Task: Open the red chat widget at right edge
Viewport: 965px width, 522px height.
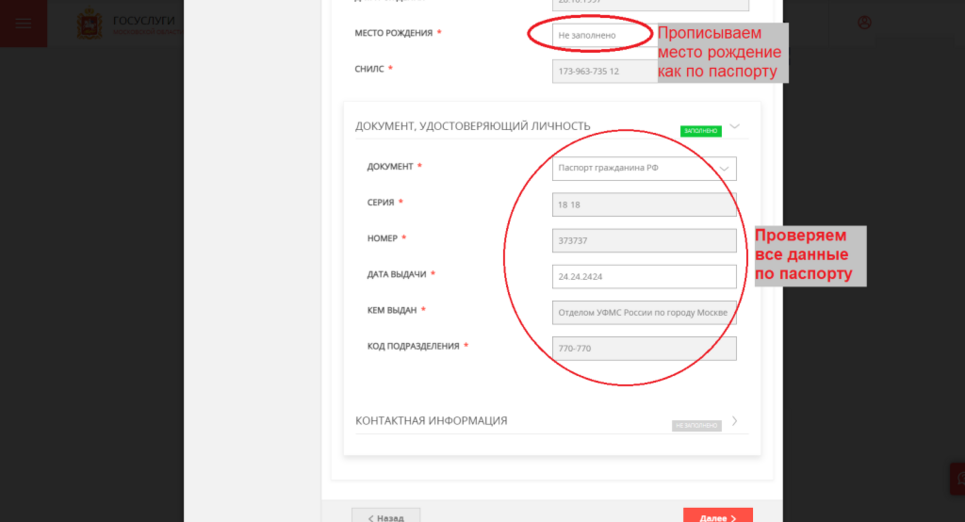Action: pos(957,479)
